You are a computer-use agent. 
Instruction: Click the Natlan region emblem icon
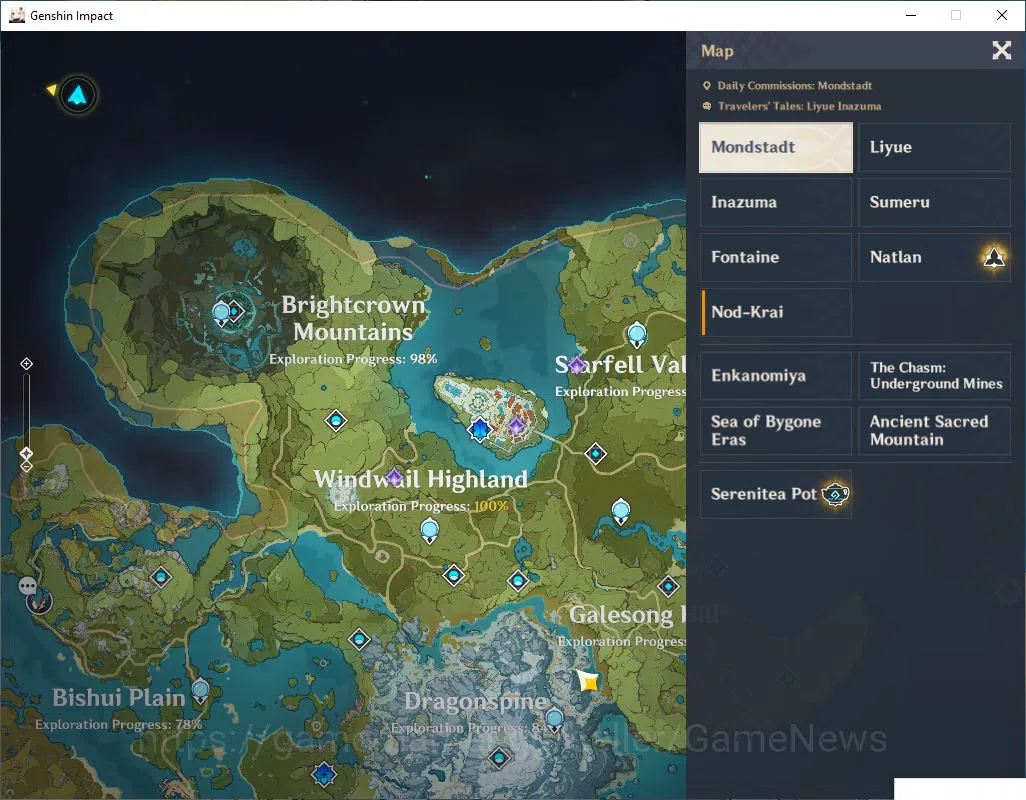tap(994, 257)
